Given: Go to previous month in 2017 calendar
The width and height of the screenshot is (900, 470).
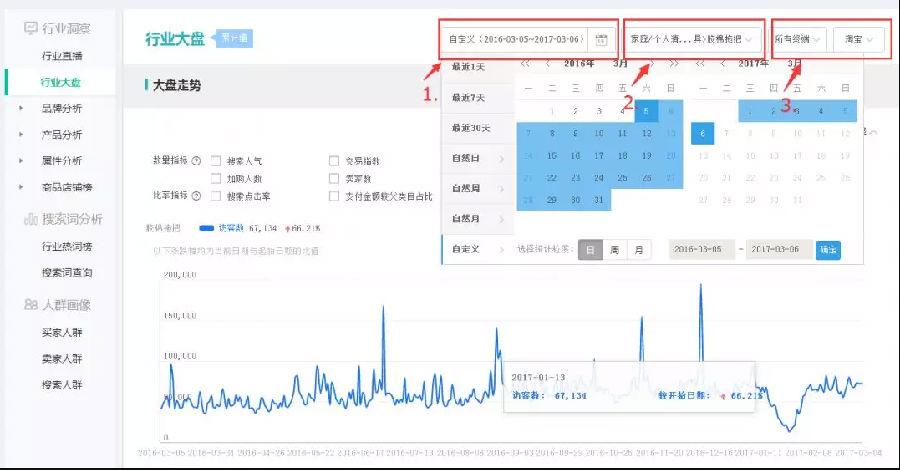Looking at the screenshot, I should click(x=723, y=63).
